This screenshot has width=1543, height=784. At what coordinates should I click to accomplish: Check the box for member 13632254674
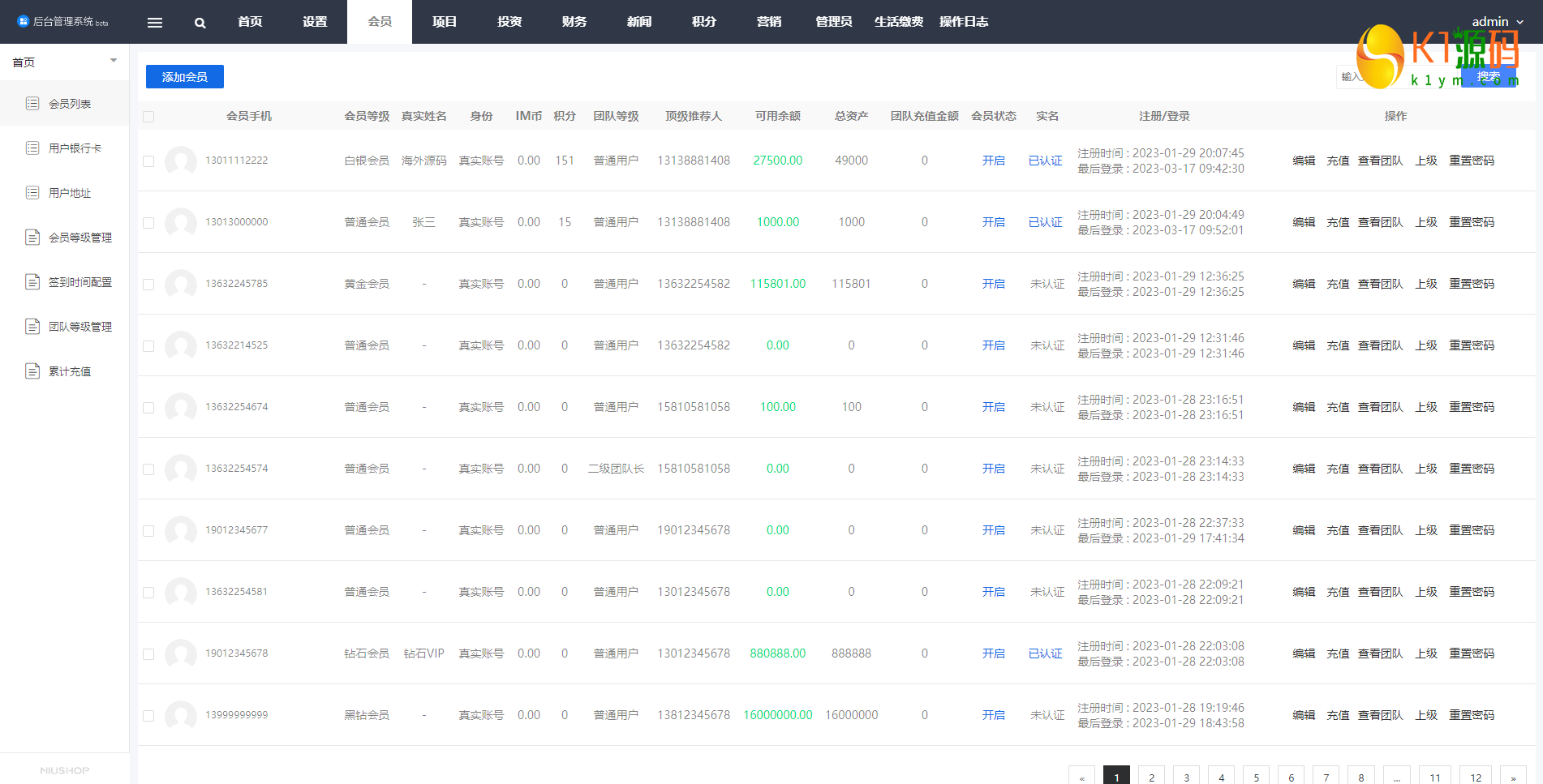148,408
